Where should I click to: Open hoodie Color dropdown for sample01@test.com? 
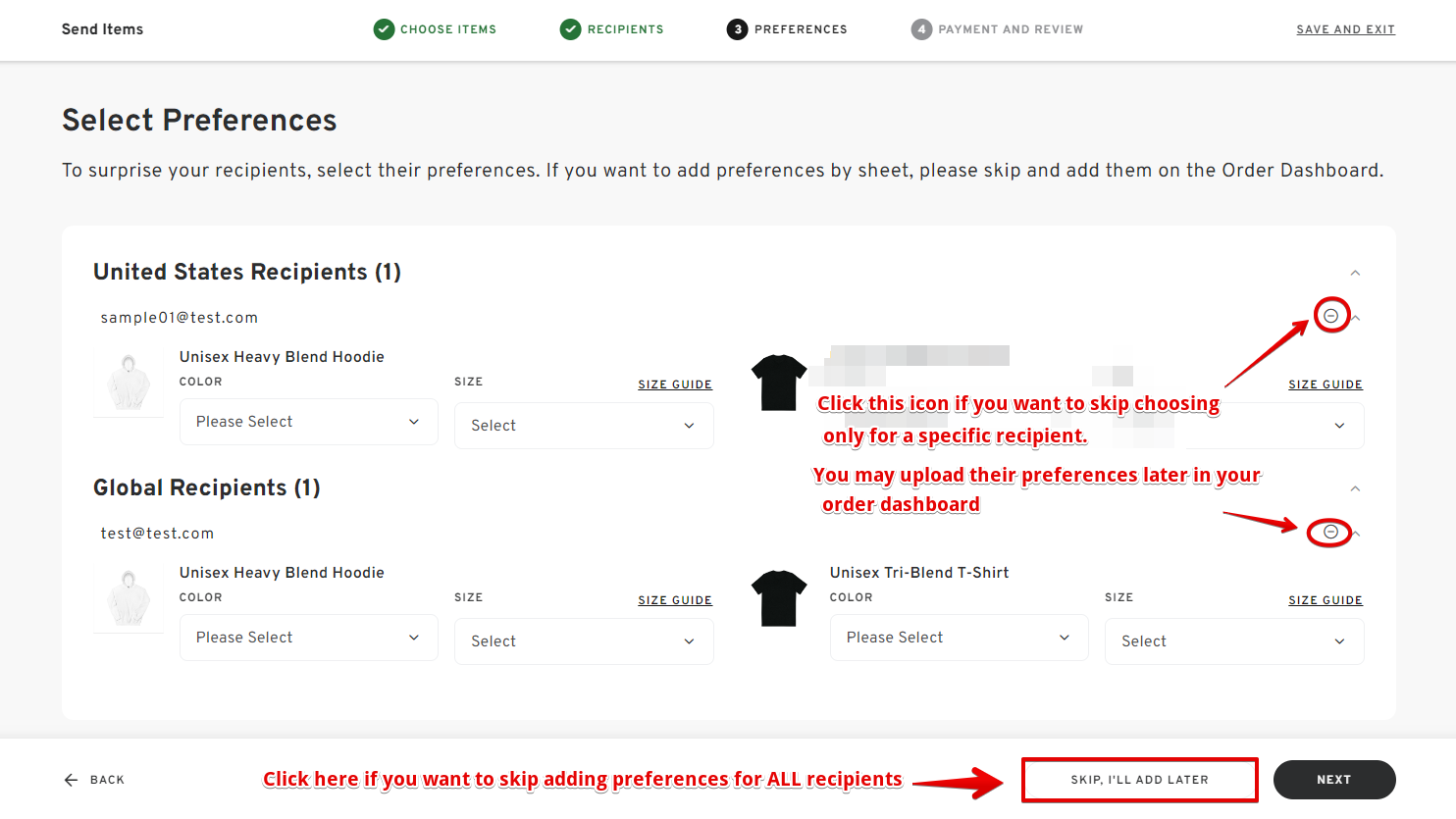[x=308, y=422]
